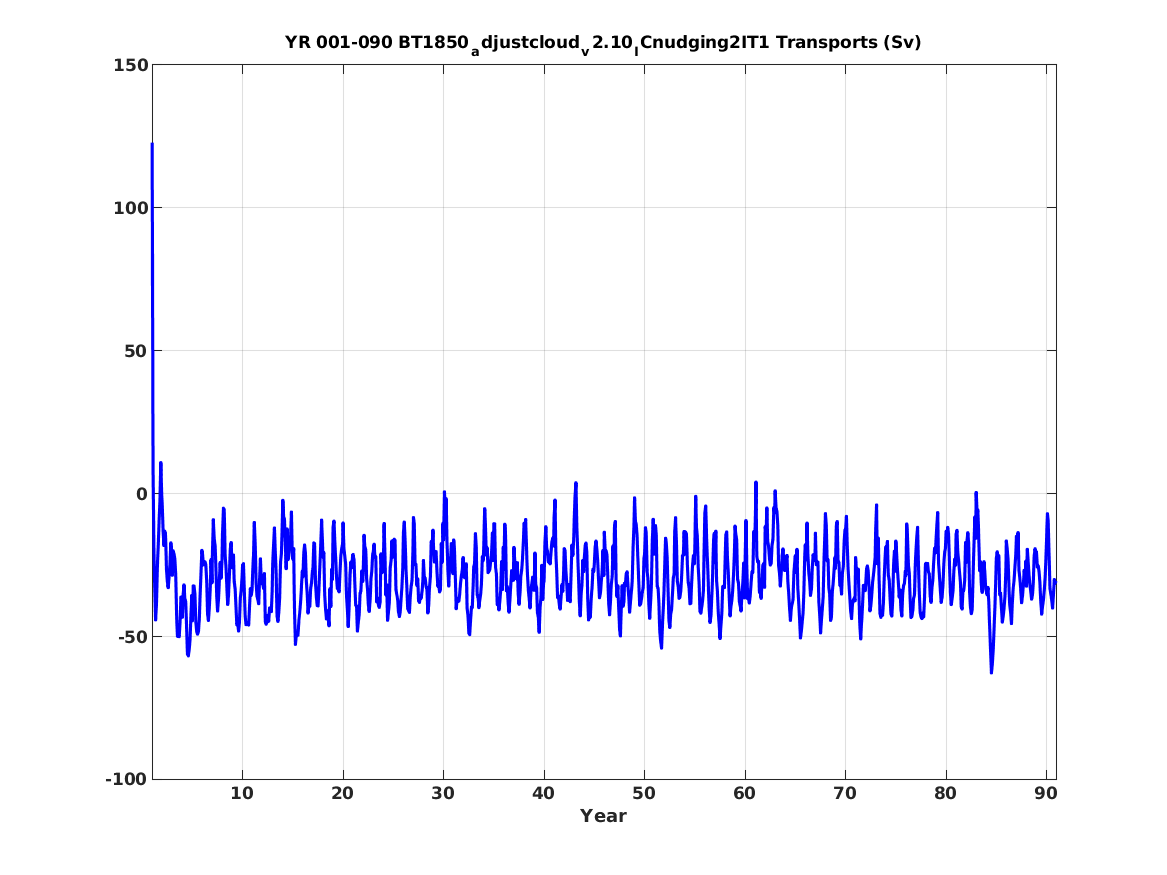1167x875 pixels.
Task: Click y-axis tick label -100
Action: coord(127,779)
